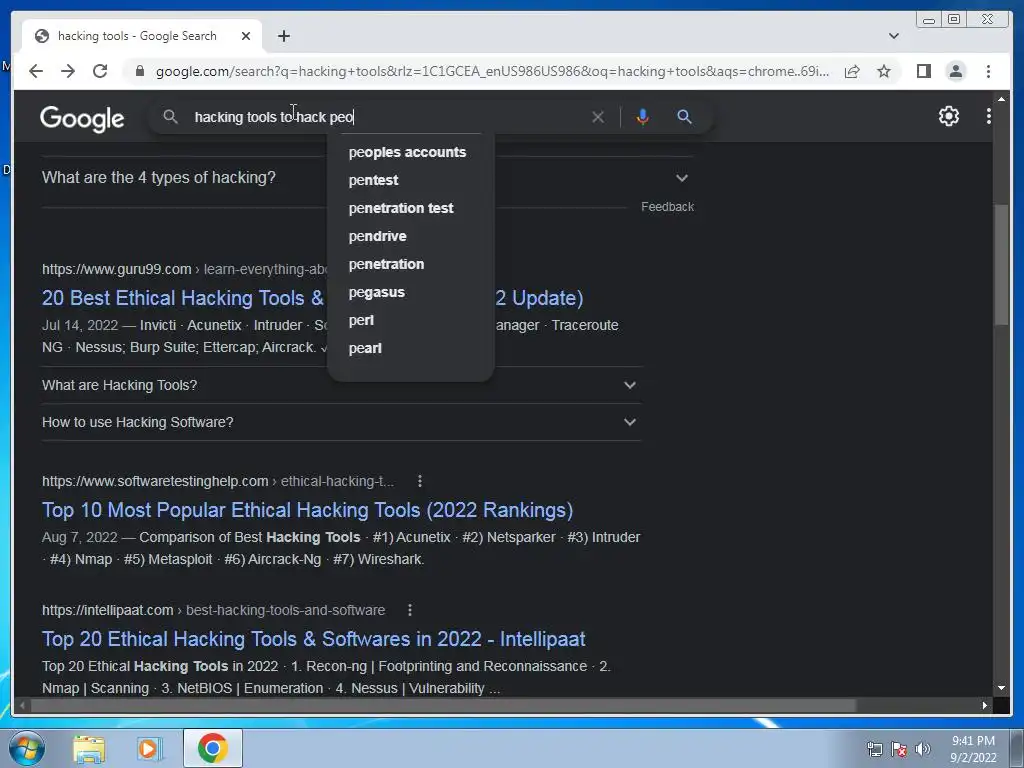Image resolution: width=1024 pixels, height=768 pixels.
Task: Focus the Chrome address bar
Action: pyautogui.click(x=492, y=71)
